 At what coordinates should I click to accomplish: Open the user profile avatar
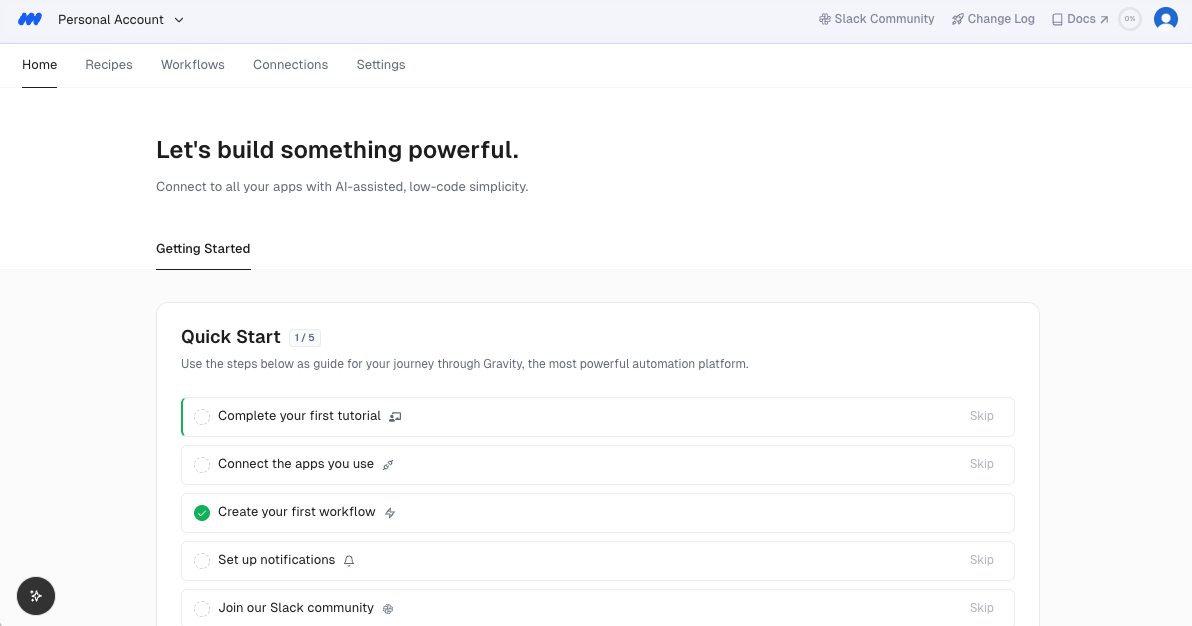coord(1165,19)
